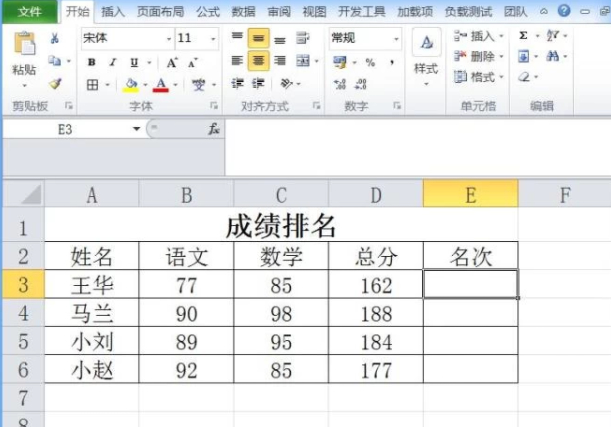Minimize the ribbon caret icon
The height and width of the screenshot is (427, 611).
tap(543, 12)
